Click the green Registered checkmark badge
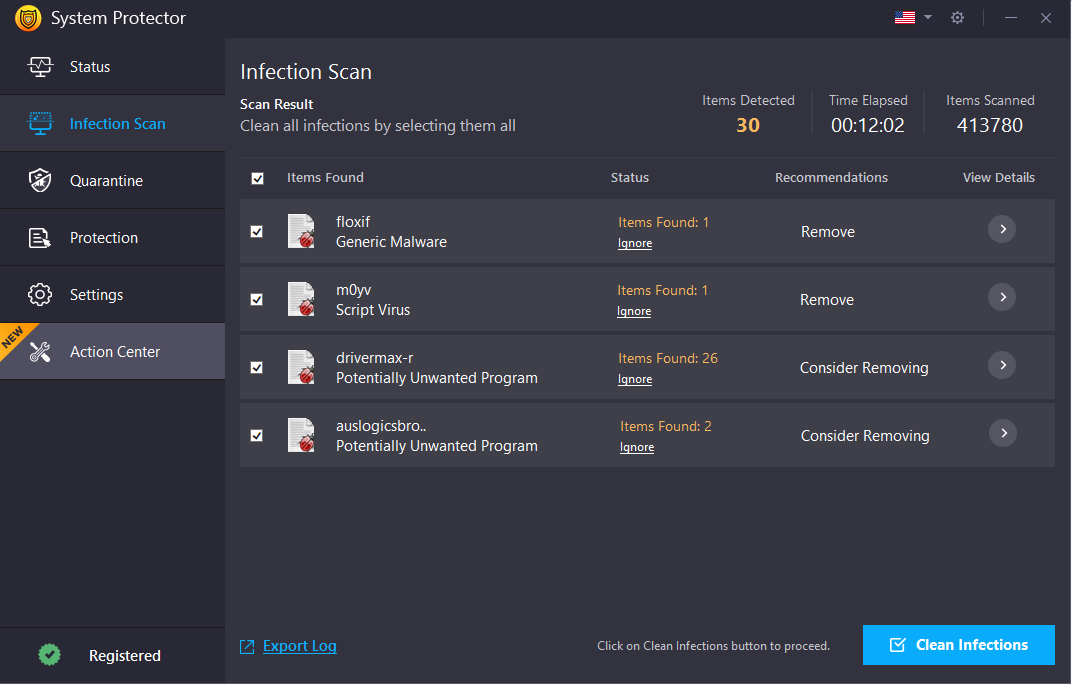The width and height of the screenshot is (1072, 684). (x=49, y=655)
